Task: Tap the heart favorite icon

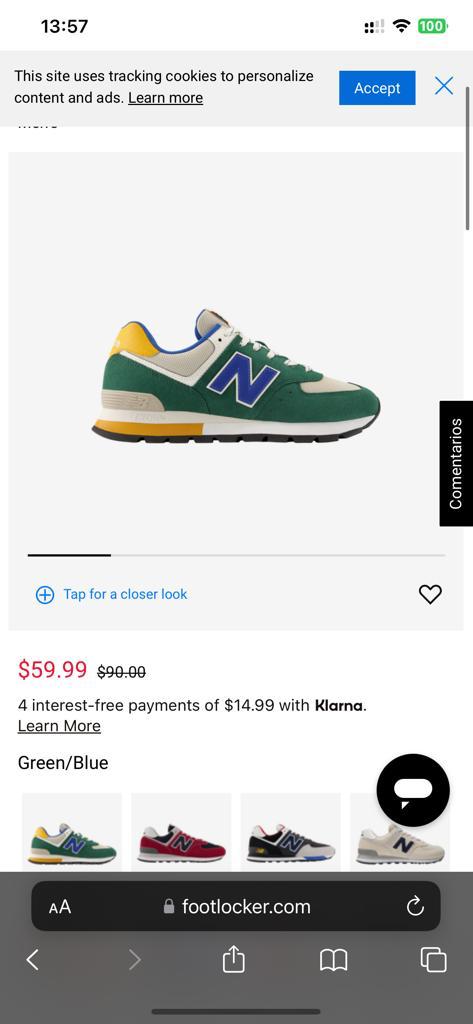Action: pyautogui.click(x=430, y=594)
